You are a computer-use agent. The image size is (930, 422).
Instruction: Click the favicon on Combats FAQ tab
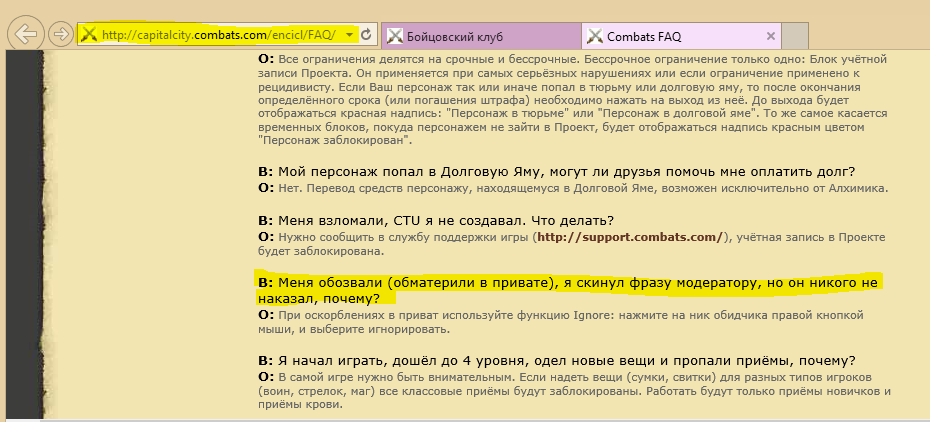595,37
